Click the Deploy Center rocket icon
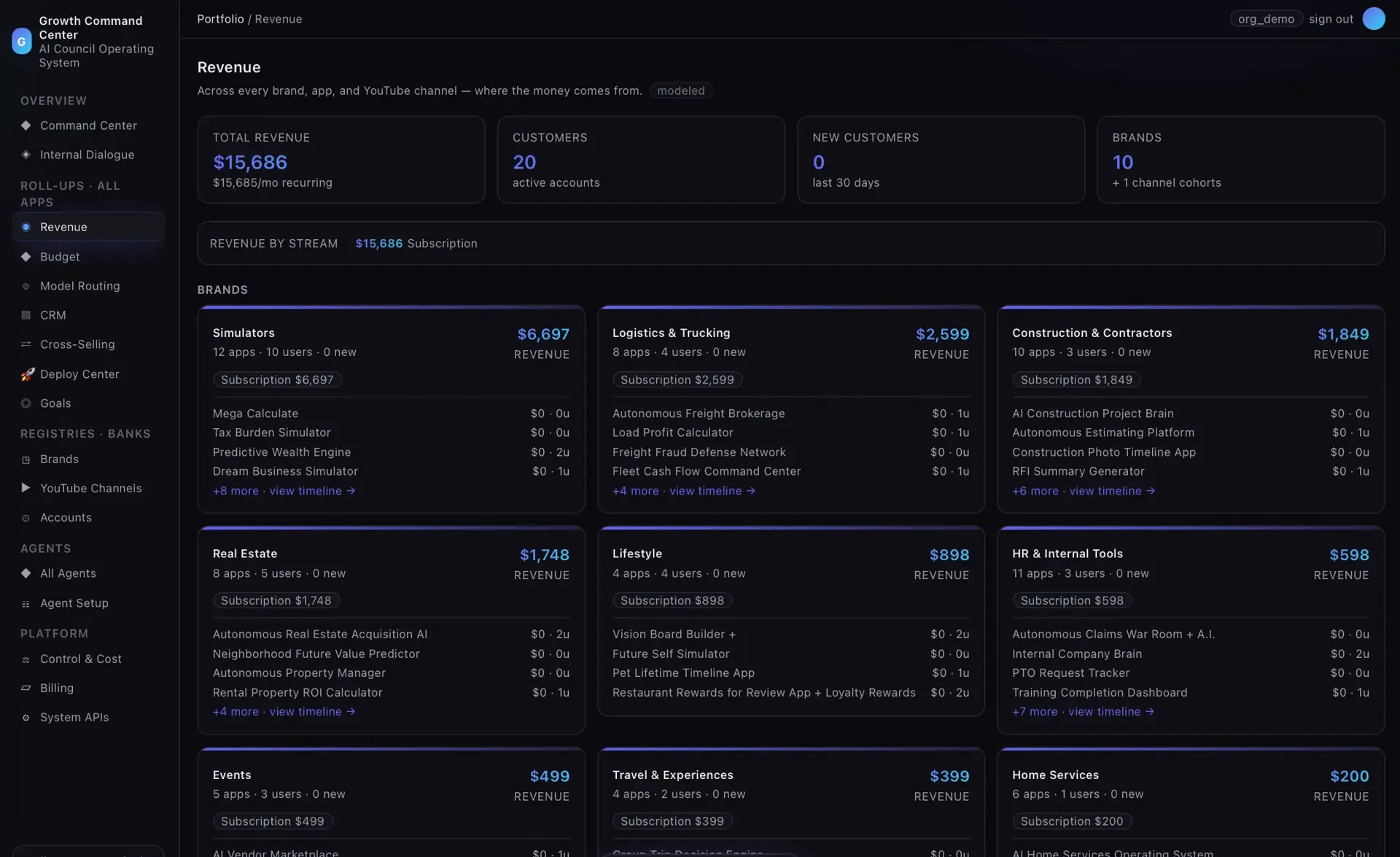 click(27, 374)
